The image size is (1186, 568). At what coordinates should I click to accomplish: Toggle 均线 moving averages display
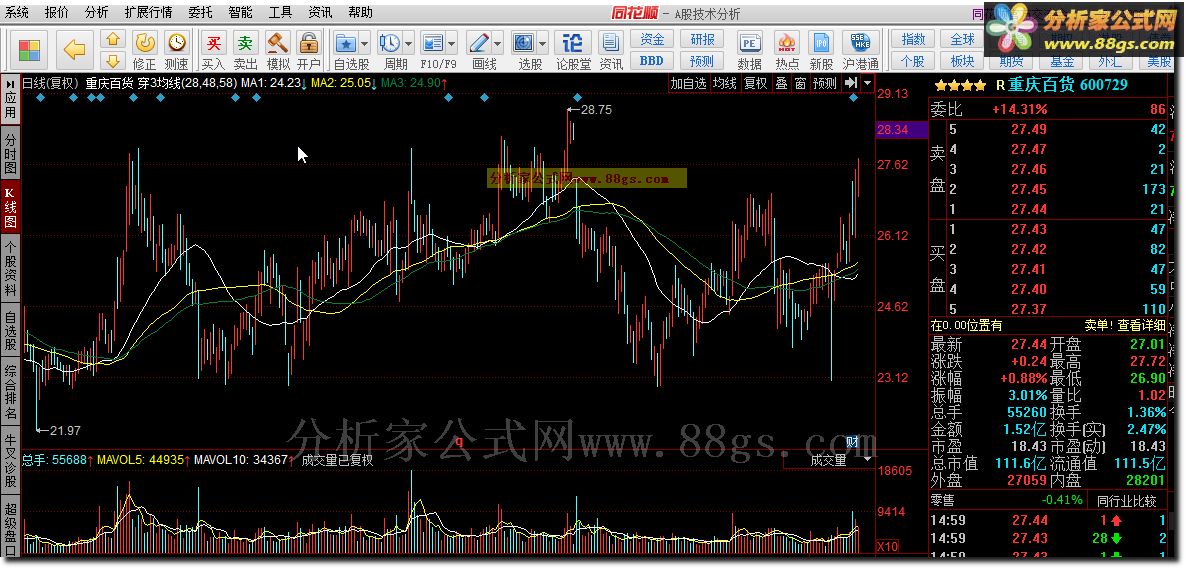(725, 83)
